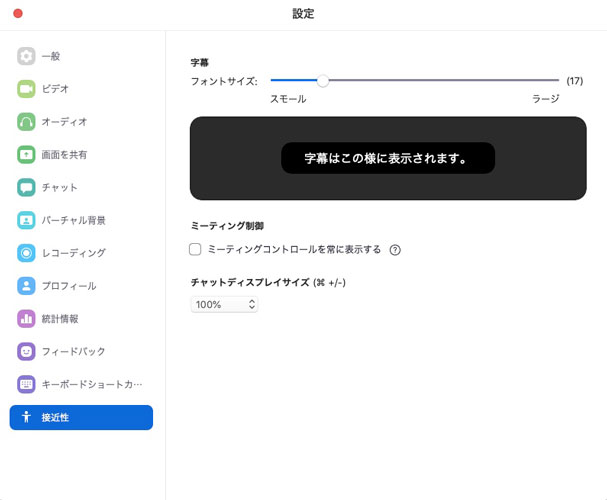Select the バーチャル背景 icon
This screenshot has width=607, height=500.
pos(26,220)
